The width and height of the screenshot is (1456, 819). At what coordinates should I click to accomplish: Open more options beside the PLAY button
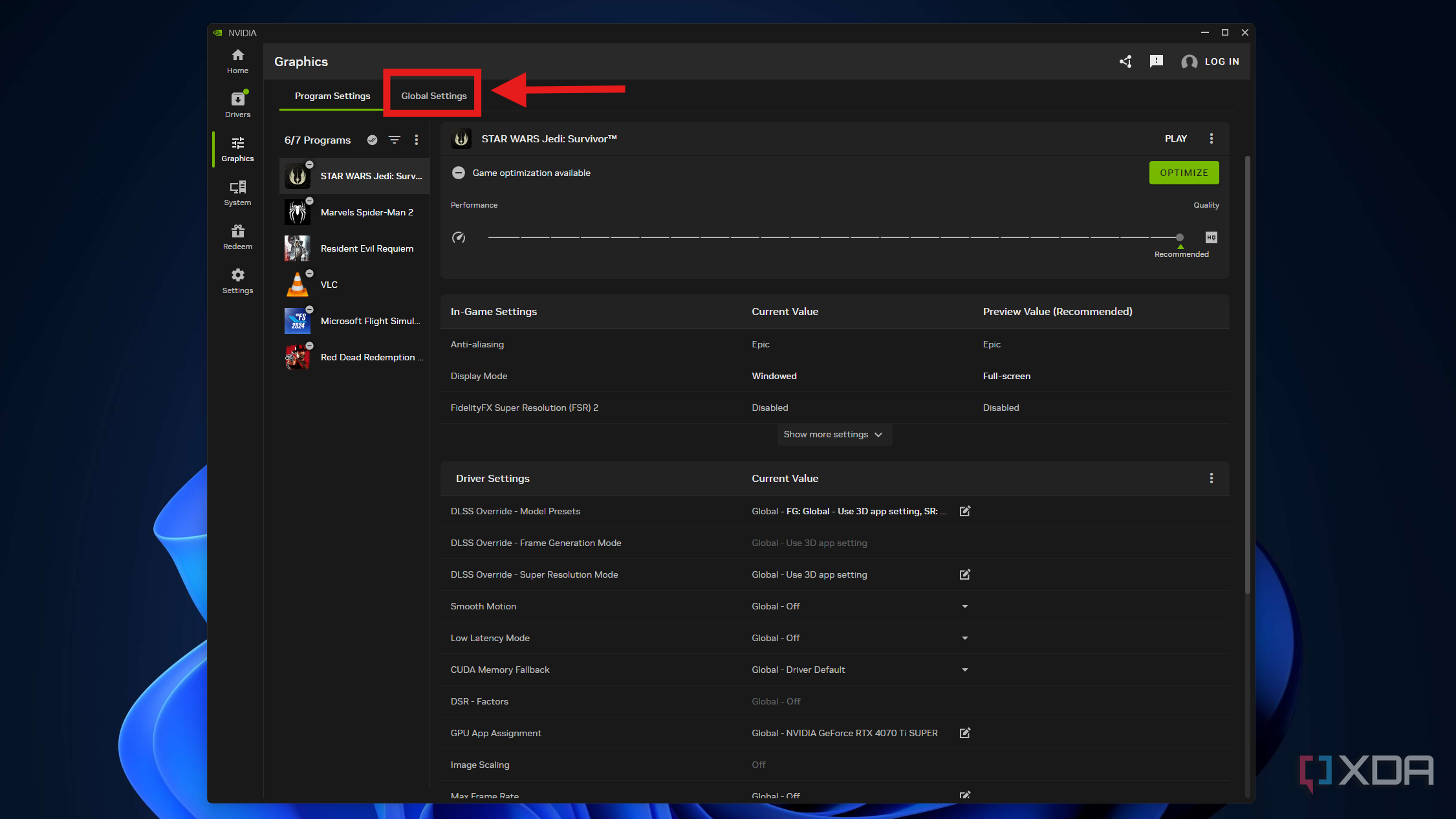click(x=1212, y=138)
